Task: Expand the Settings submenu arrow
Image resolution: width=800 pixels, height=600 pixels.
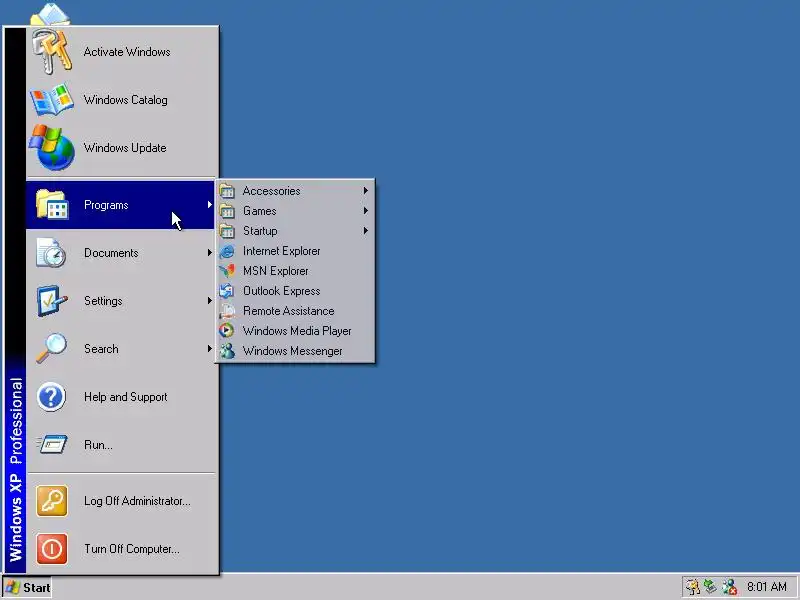Action: 209,301
